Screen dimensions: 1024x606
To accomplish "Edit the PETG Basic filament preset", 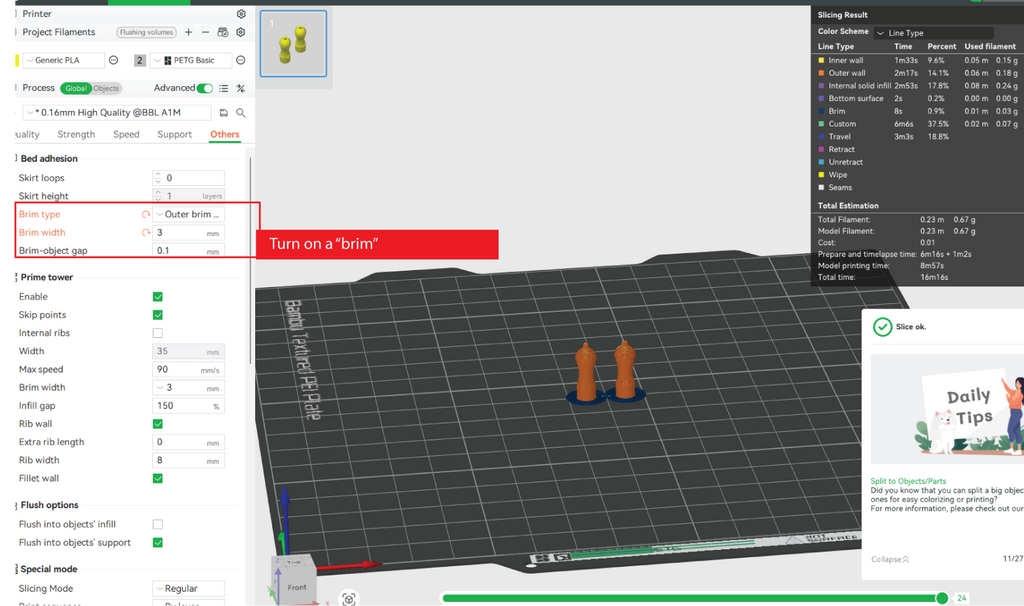I will coord(240,60).
